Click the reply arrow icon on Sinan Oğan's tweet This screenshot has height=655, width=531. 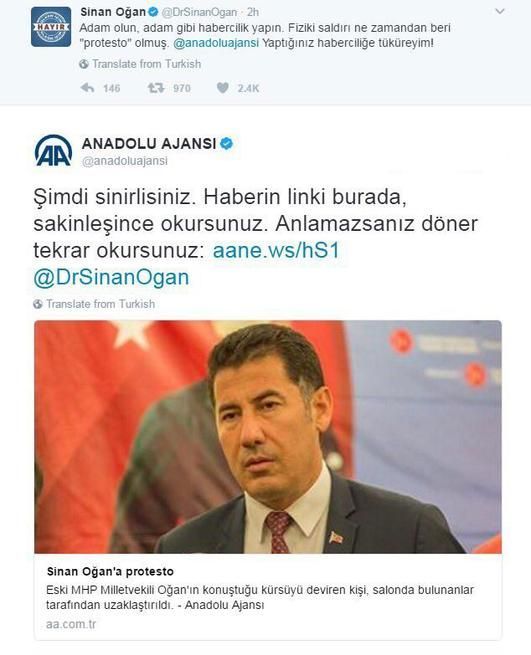coord(87,88)
